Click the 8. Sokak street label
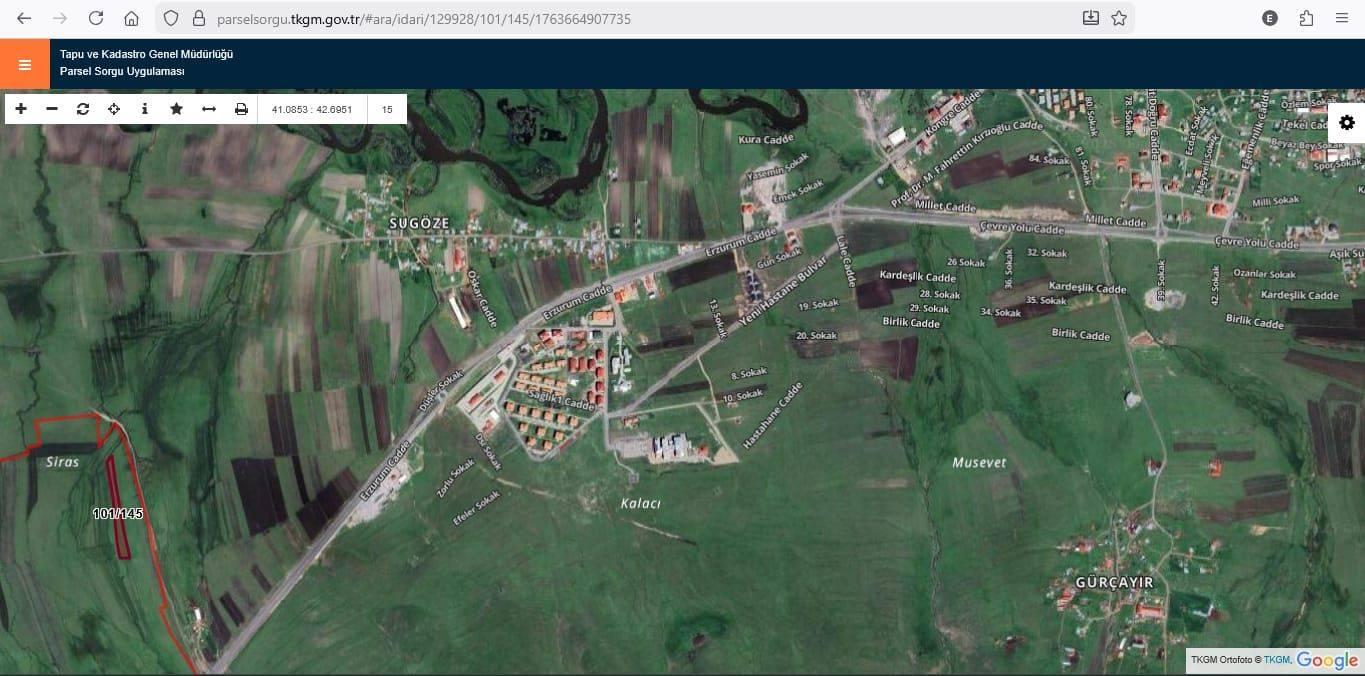The height and width of the screenshot is (676, 1365). coord(749,373)
